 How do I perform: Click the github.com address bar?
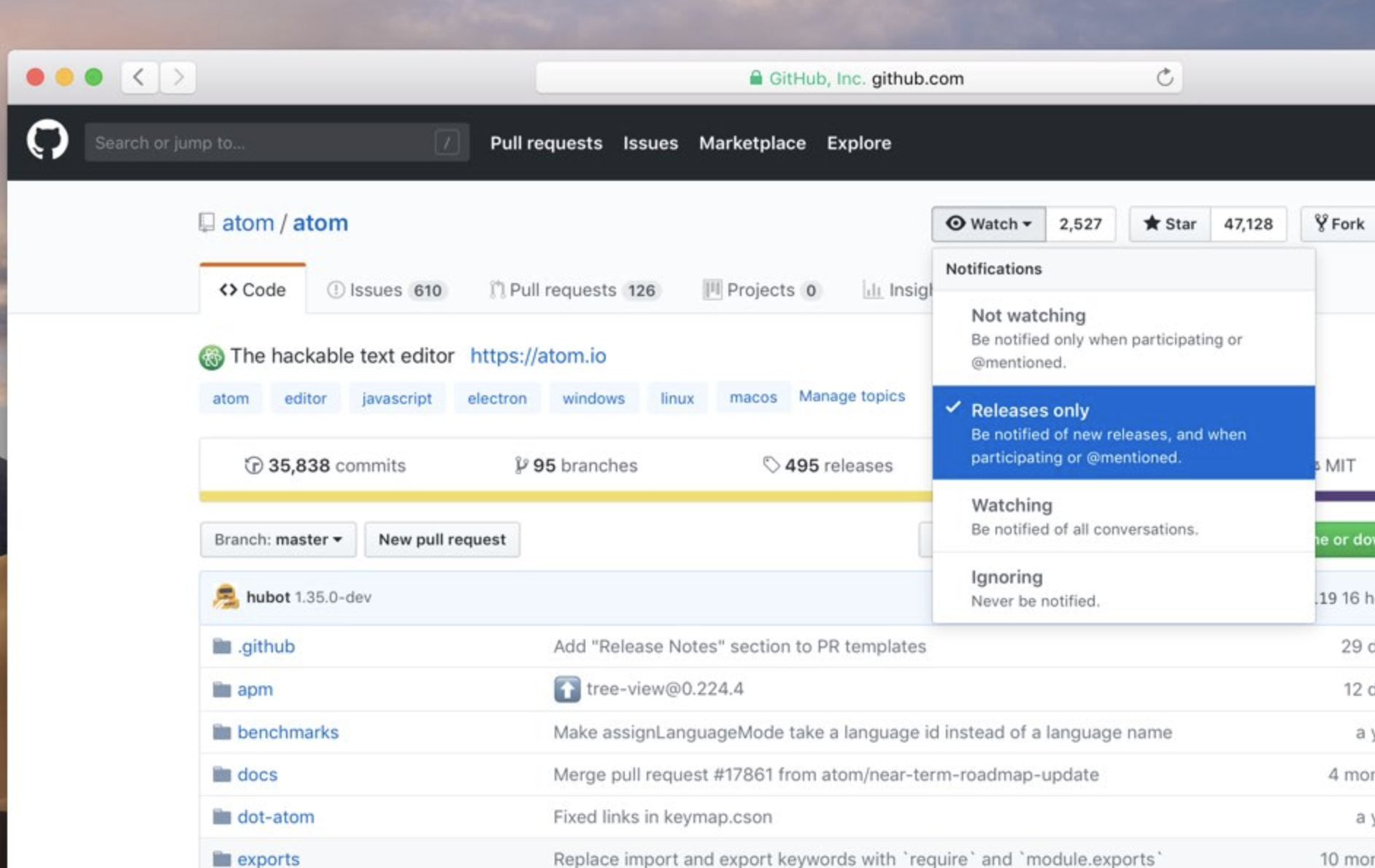(858, 78)
